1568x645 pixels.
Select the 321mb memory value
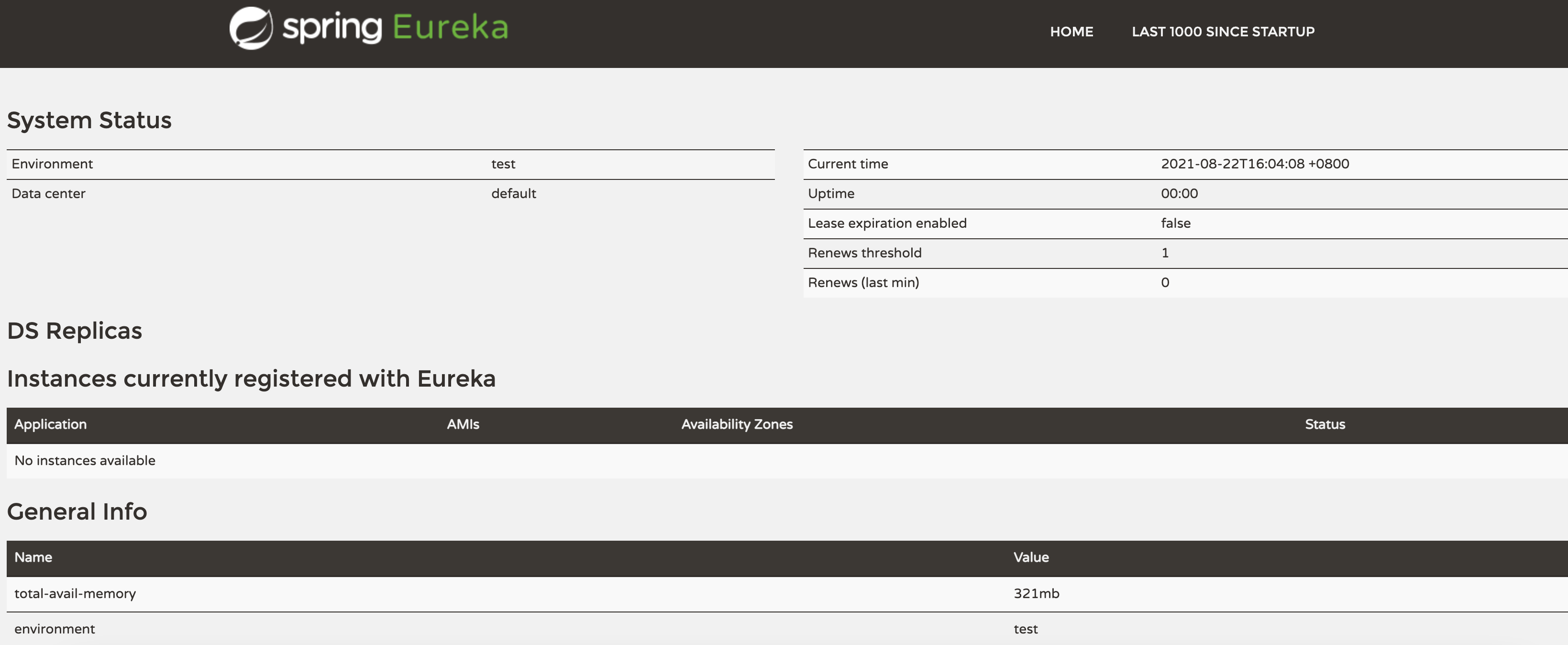click(1036, 594)
